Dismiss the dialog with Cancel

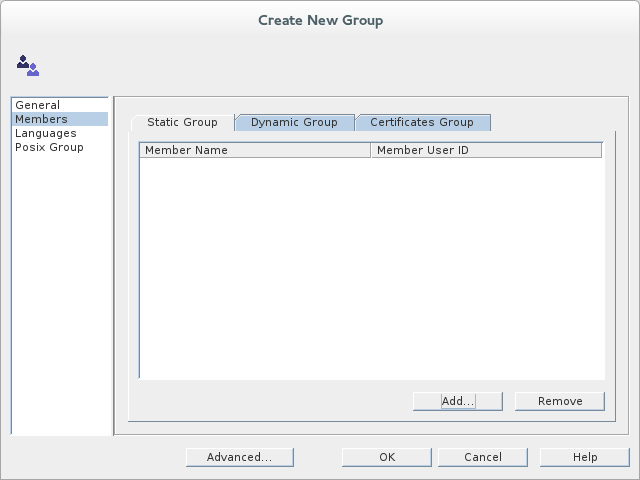[483, 457]
